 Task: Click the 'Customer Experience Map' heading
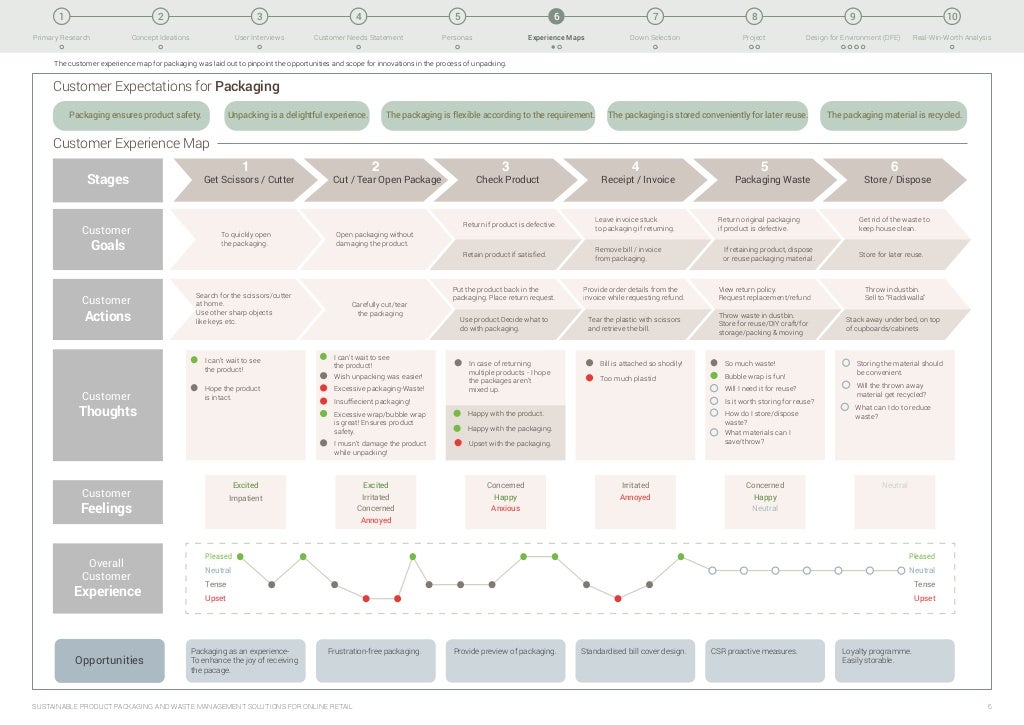coord(131,143)
